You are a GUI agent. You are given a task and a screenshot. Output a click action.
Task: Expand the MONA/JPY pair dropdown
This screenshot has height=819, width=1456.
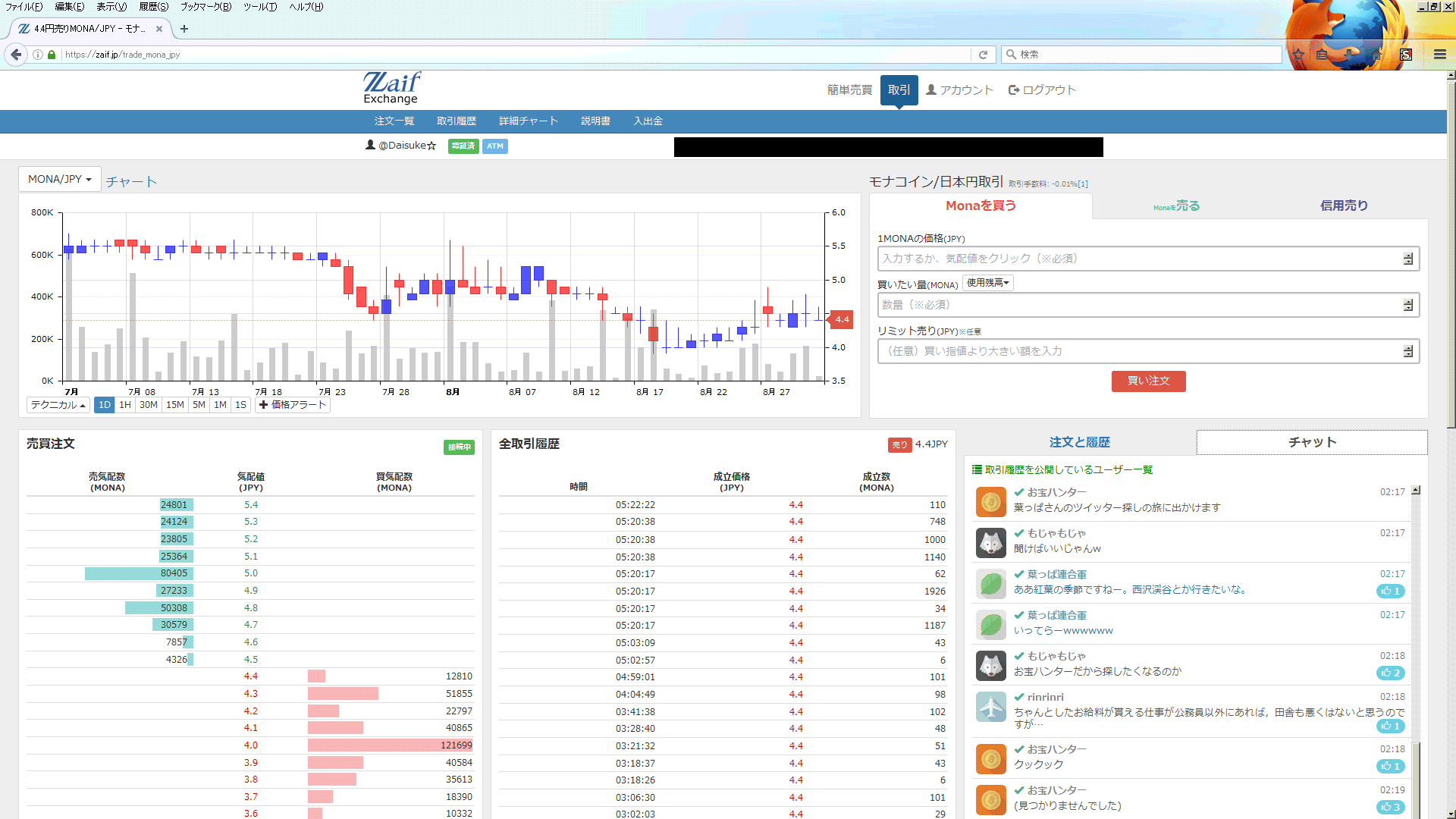[60, 180]
